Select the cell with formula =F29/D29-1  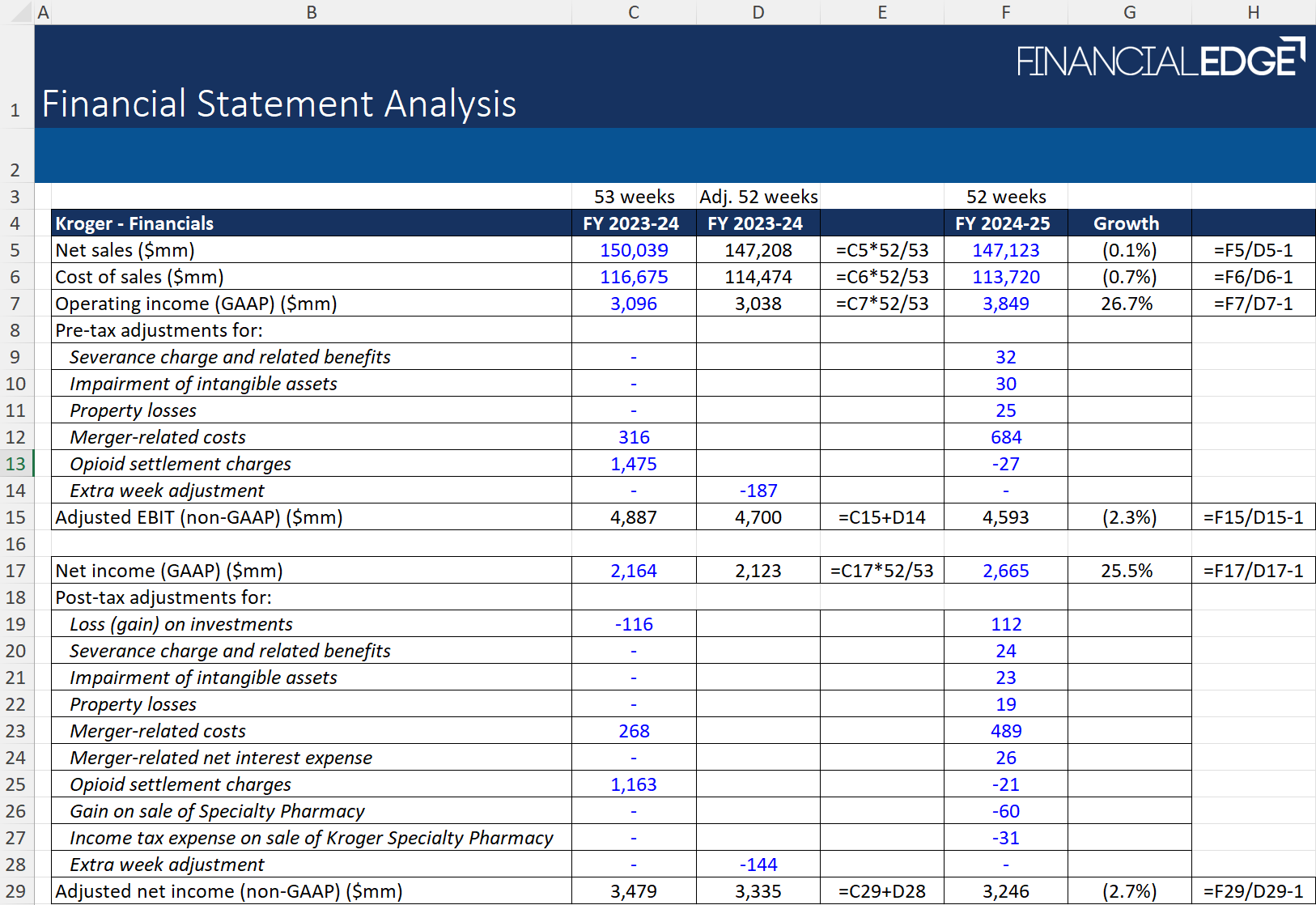click(x=1253, y=891)
